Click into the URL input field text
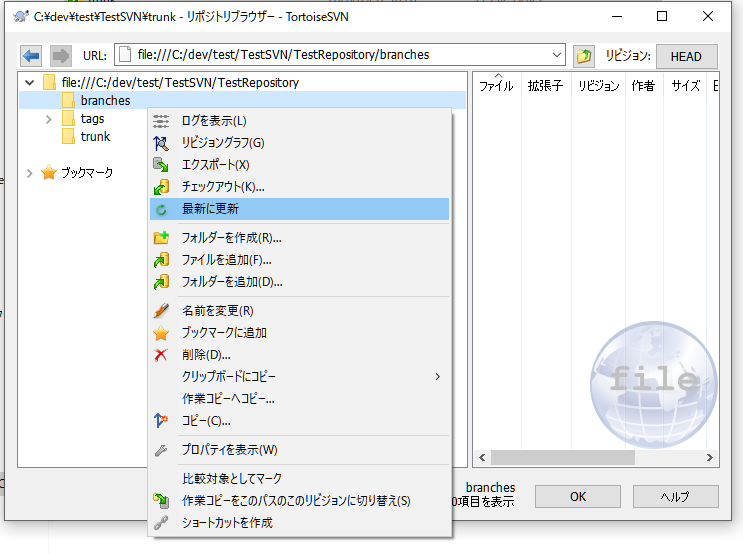Screen dimensions: 743x554 pos(283,55)
